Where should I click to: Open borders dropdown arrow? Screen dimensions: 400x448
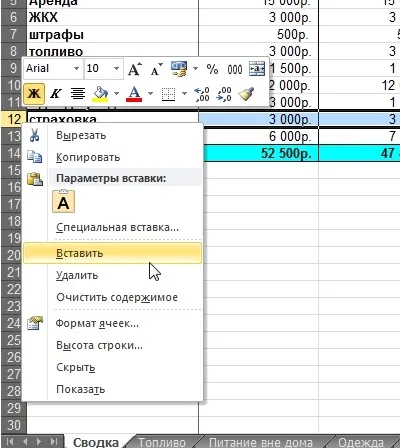coord(184,93)
